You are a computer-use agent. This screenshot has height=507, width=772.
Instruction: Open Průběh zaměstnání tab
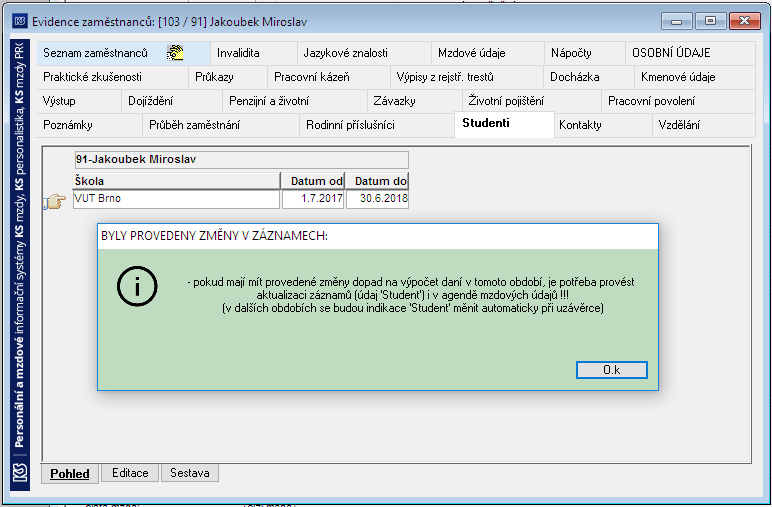[221, 126]
